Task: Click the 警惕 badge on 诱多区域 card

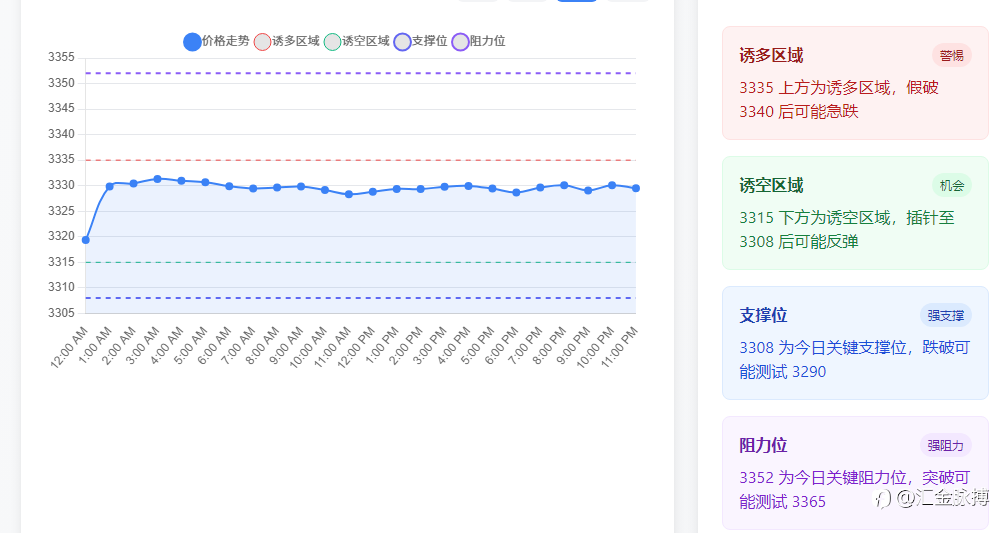Action: 951,56
